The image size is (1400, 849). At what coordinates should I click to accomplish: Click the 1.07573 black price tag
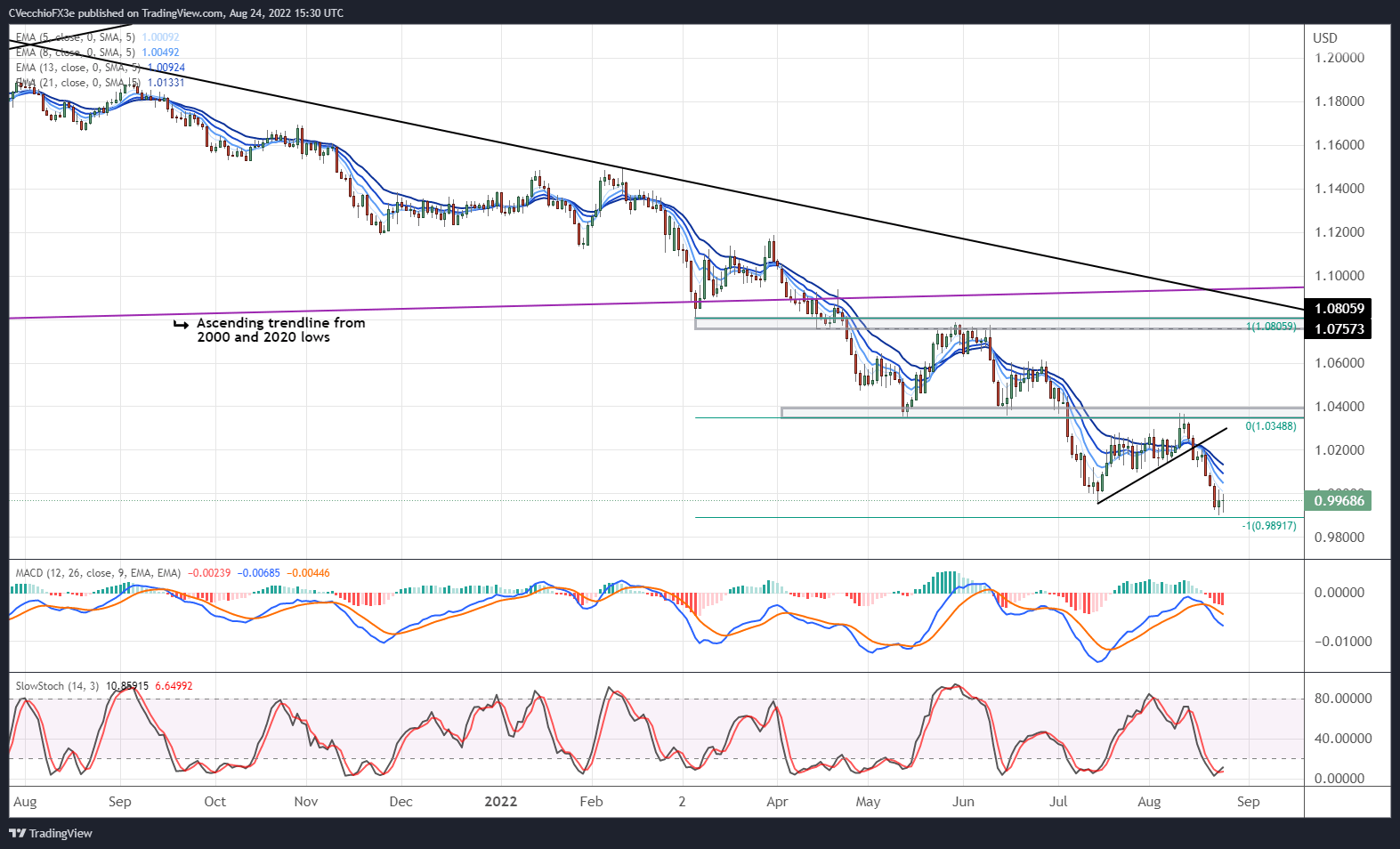[x=1339, y=329]
